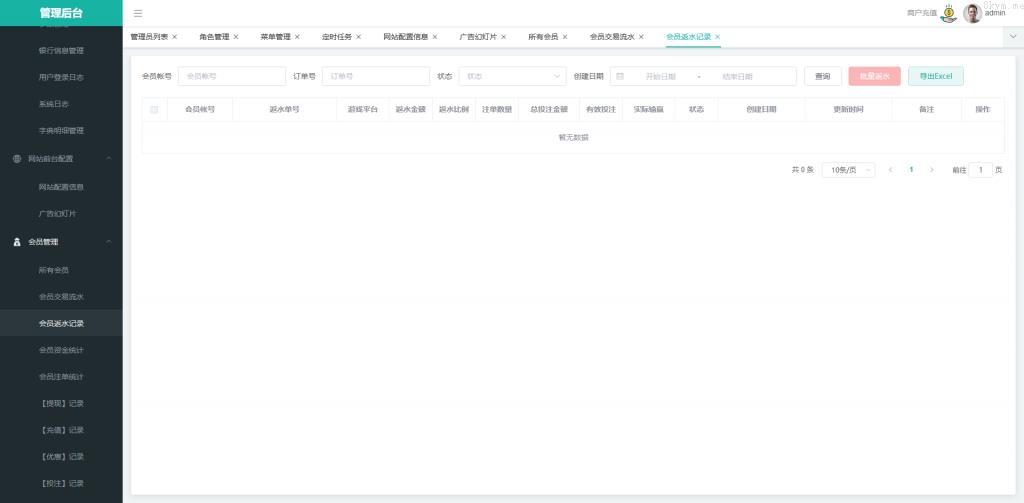Image resolution: width=1024 pixels, height=503 pixels.
Task: Click the 会员帐号 input field
Action: [x=231, y=76]
